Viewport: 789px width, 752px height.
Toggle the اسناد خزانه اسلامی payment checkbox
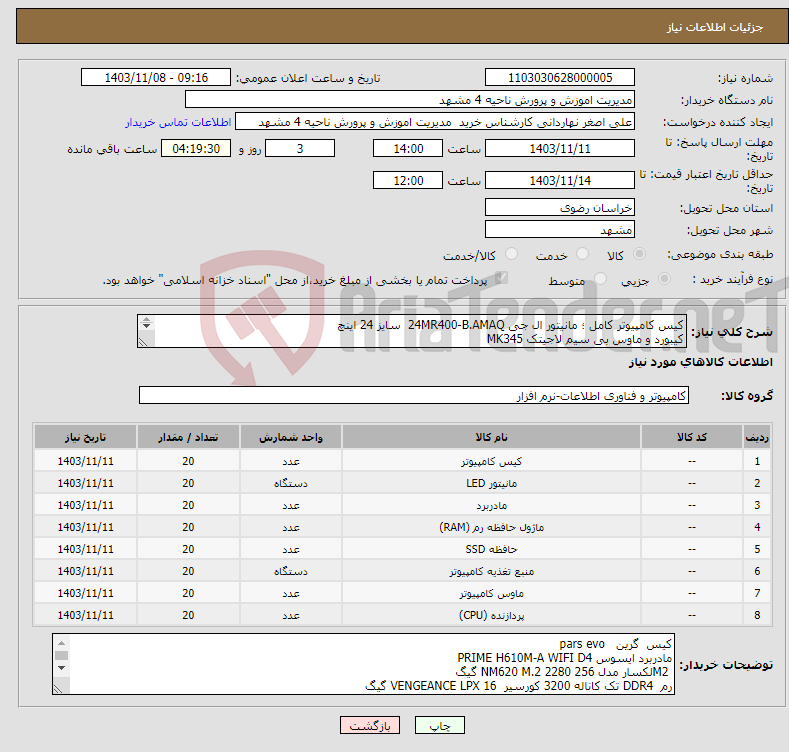pyautogui.click(x=503, y=280)
